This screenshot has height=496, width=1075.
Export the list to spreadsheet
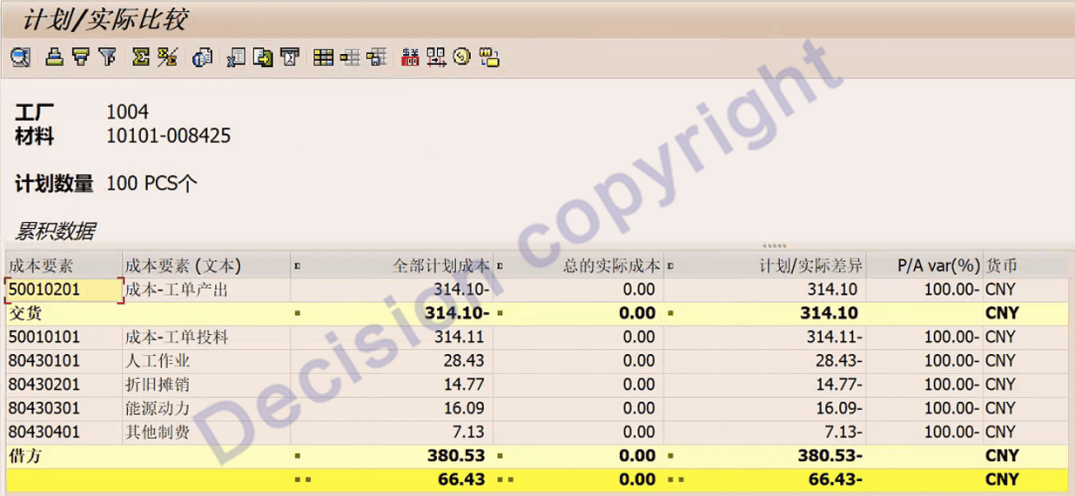click(x=236, y=57)
